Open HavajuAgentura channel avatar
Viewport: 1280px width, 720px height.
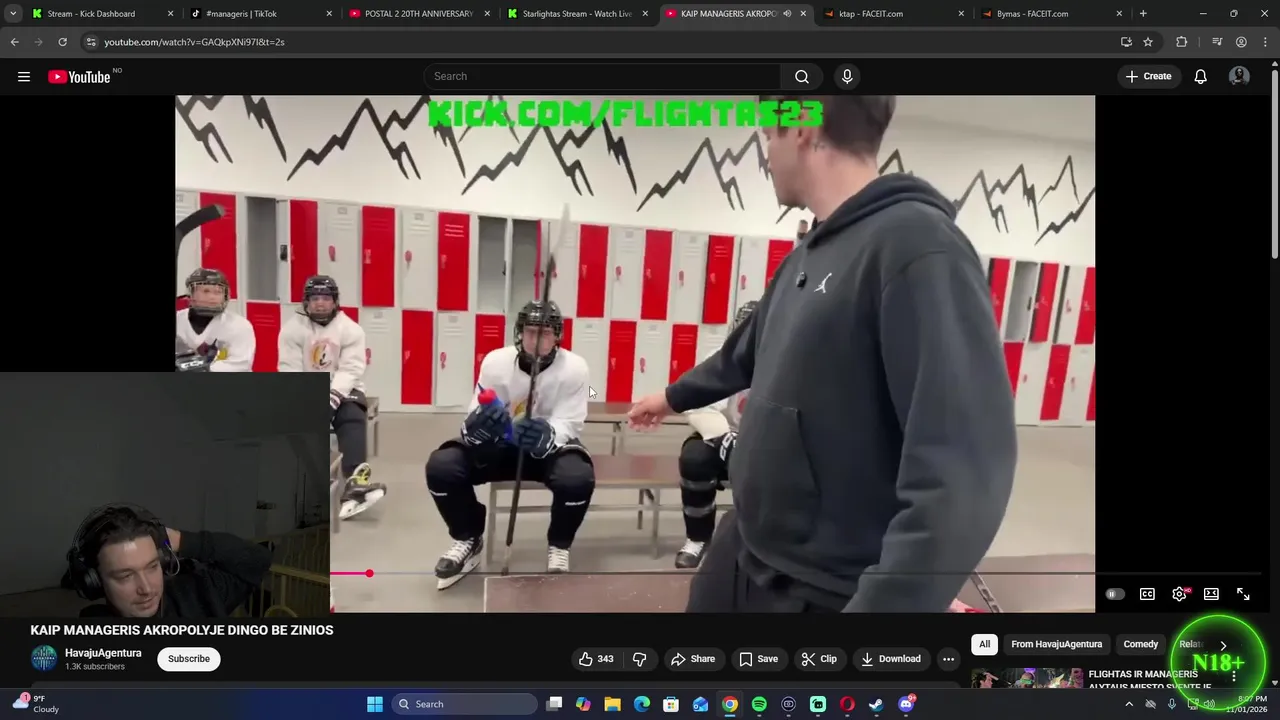click(x=44, y=658)
